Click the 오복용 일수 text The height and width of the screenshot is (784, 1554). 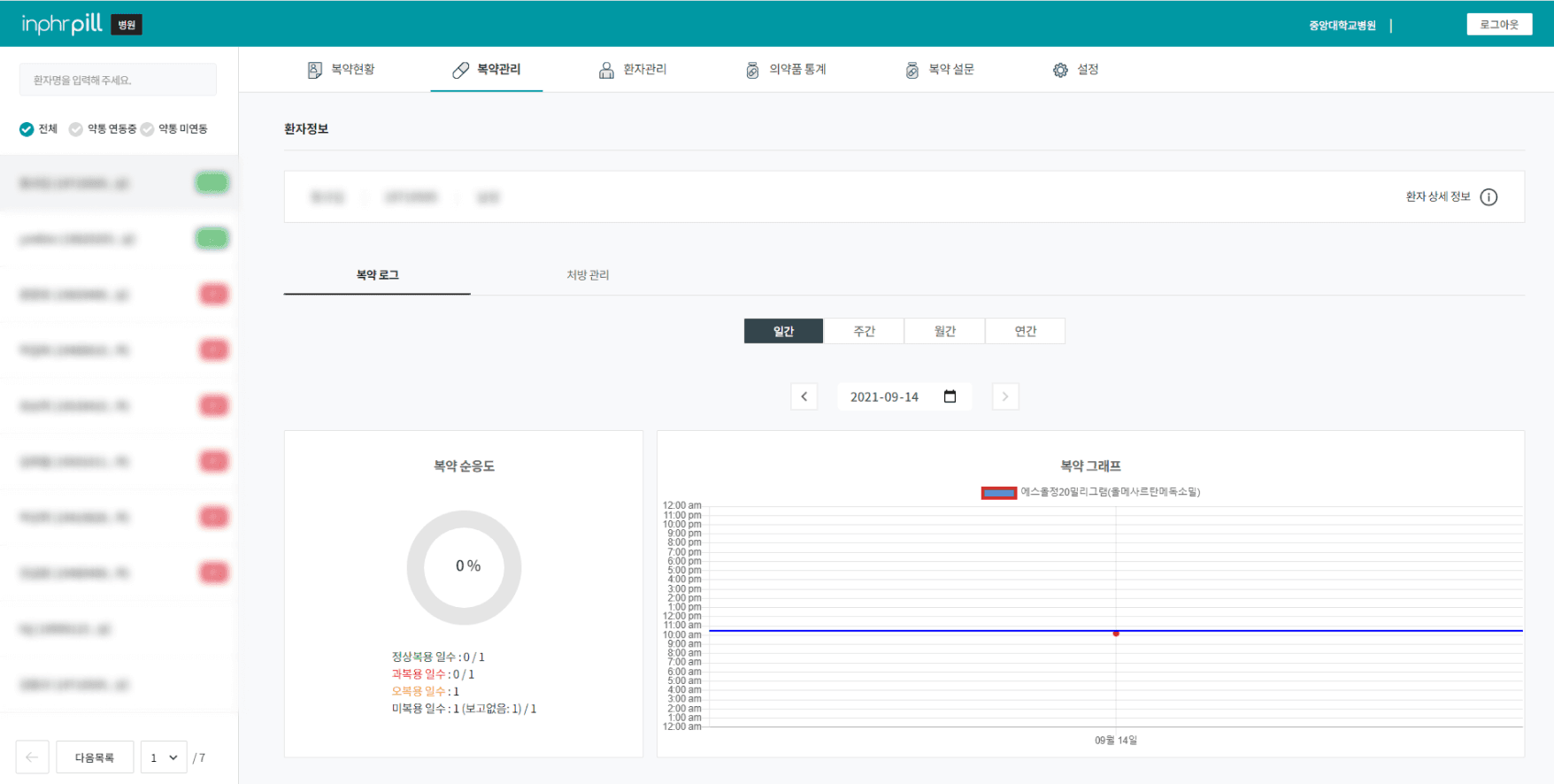coord(426,692)
